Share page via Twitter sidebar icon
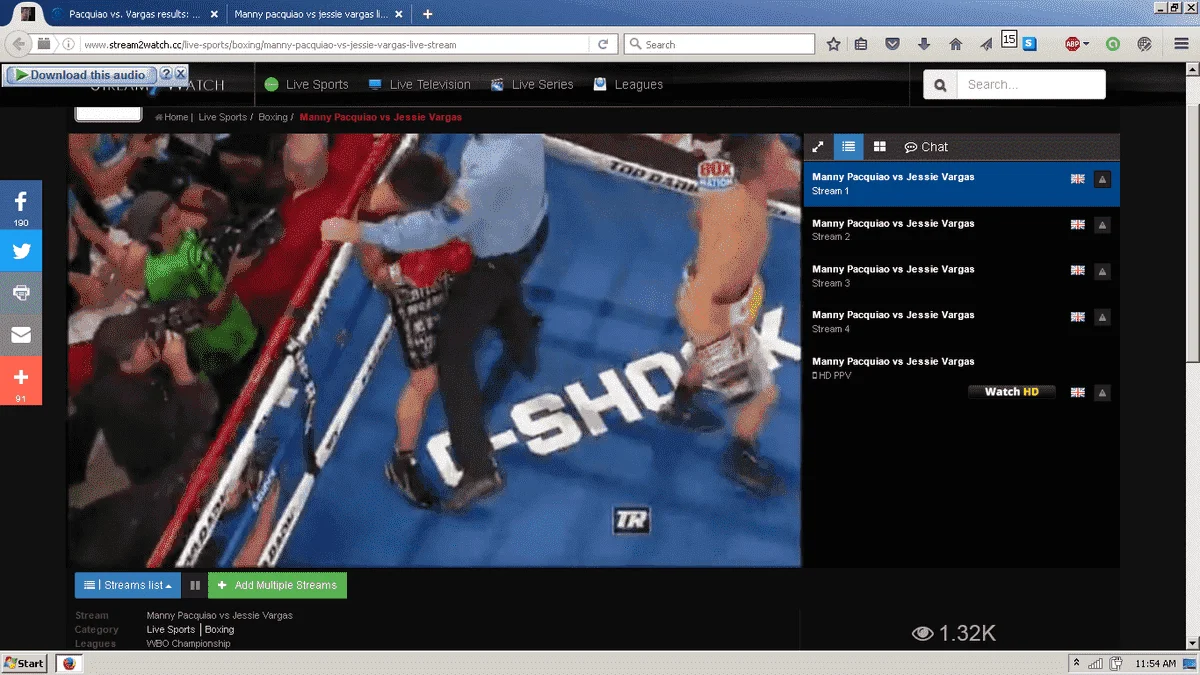 [21, 251]
